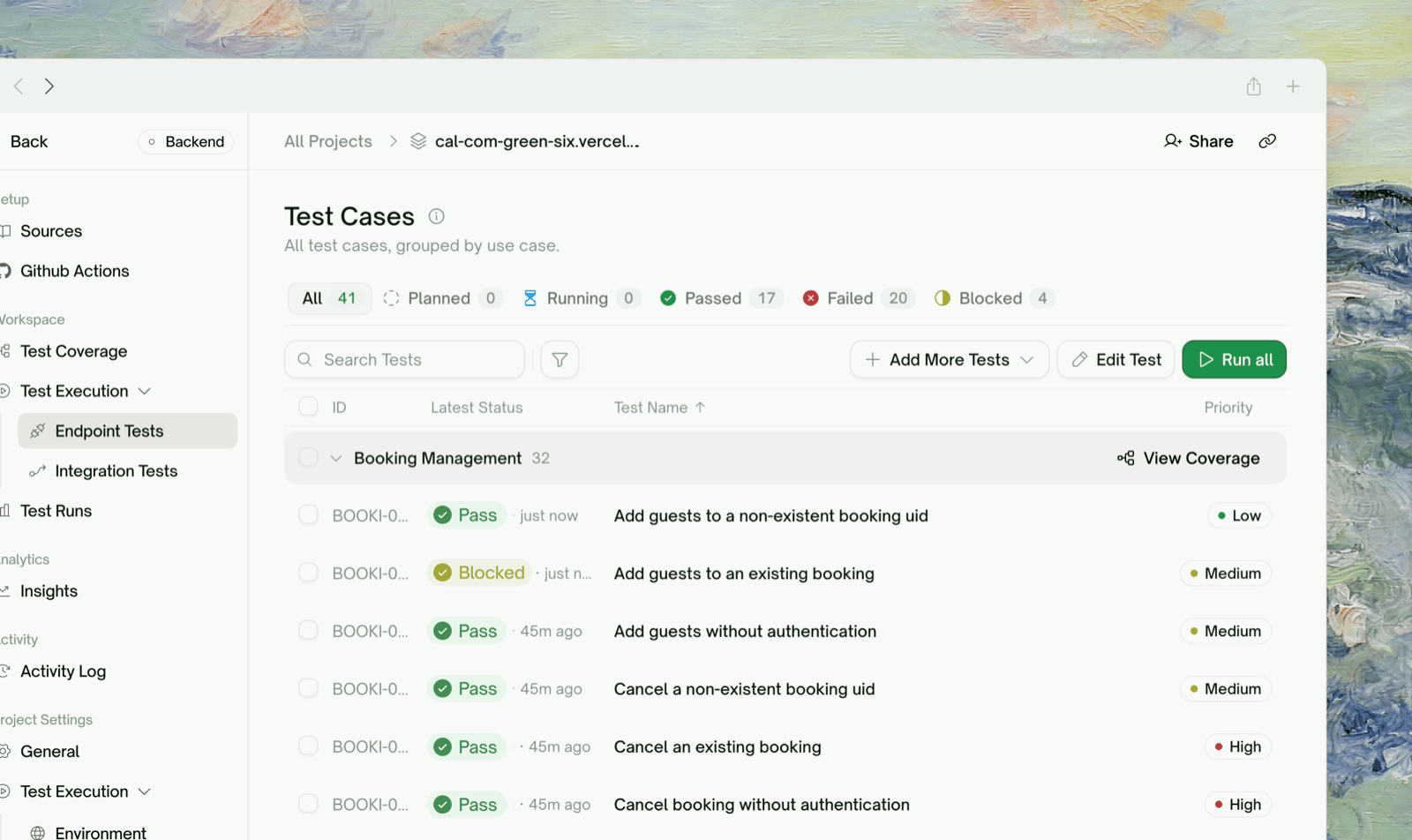Open Insights in sidebar
The width and height of the screenshot is (1412, 840).
tap(49, 591)
